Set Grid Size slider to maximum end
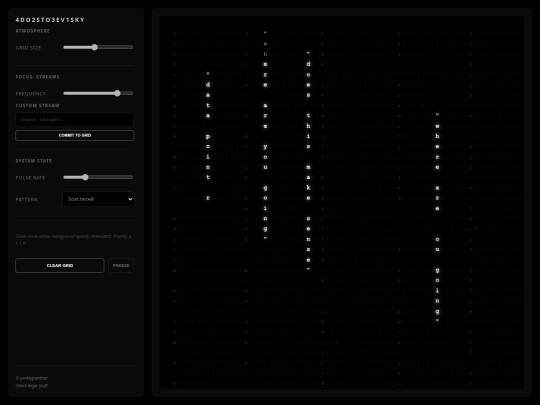This screenshot has height=405, width=540. point(132,47)
